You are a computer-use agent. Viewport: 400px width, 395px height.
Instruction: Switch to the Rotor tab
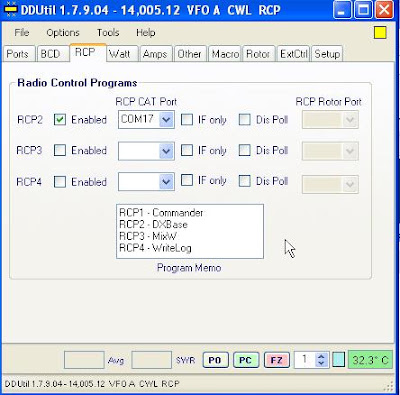tap(258, 54)
